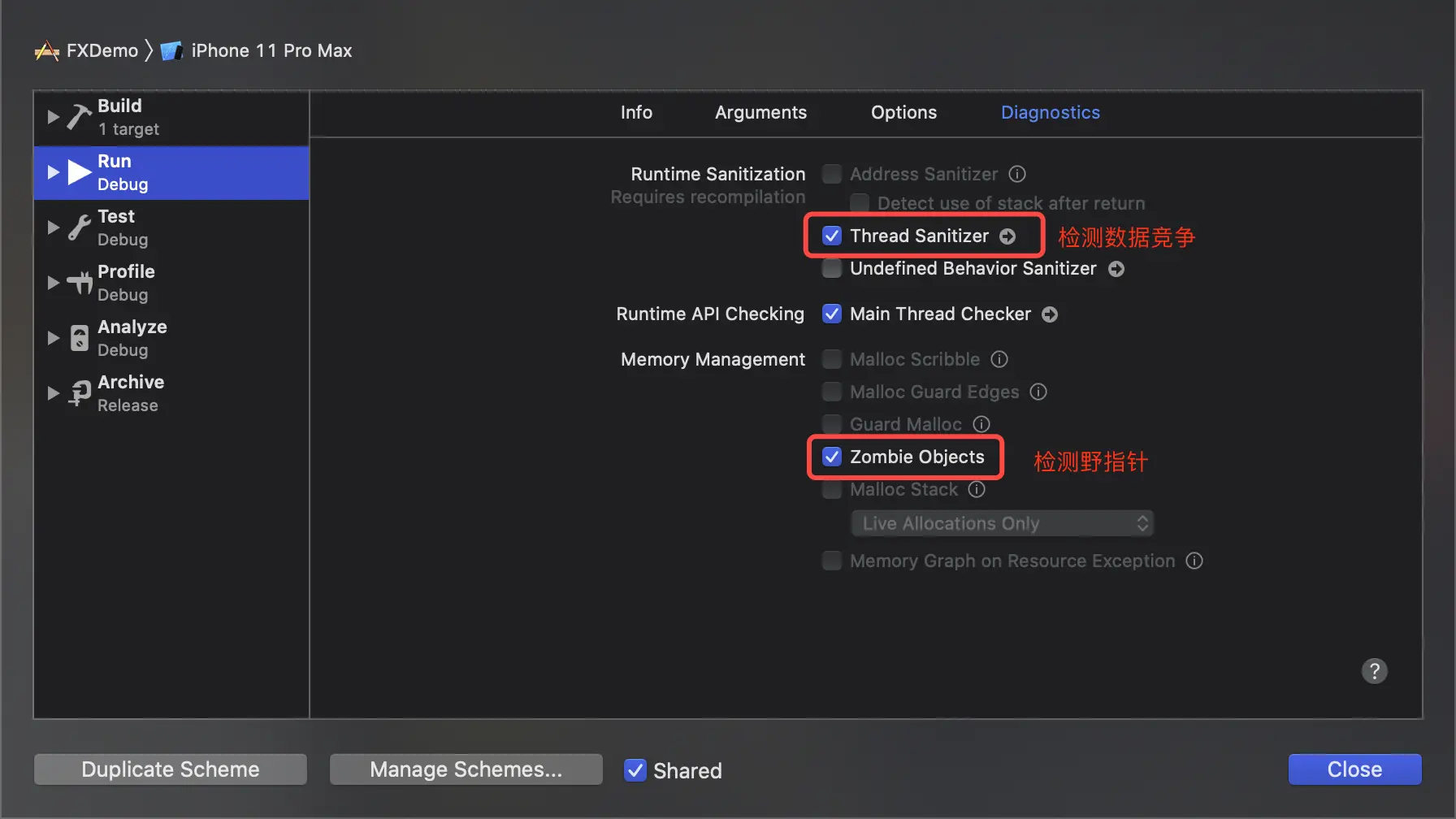Enable Undefined Behavior Sanitizer checkbox
This screenshot has width=1456, height=819.
[x=832, y=268]
